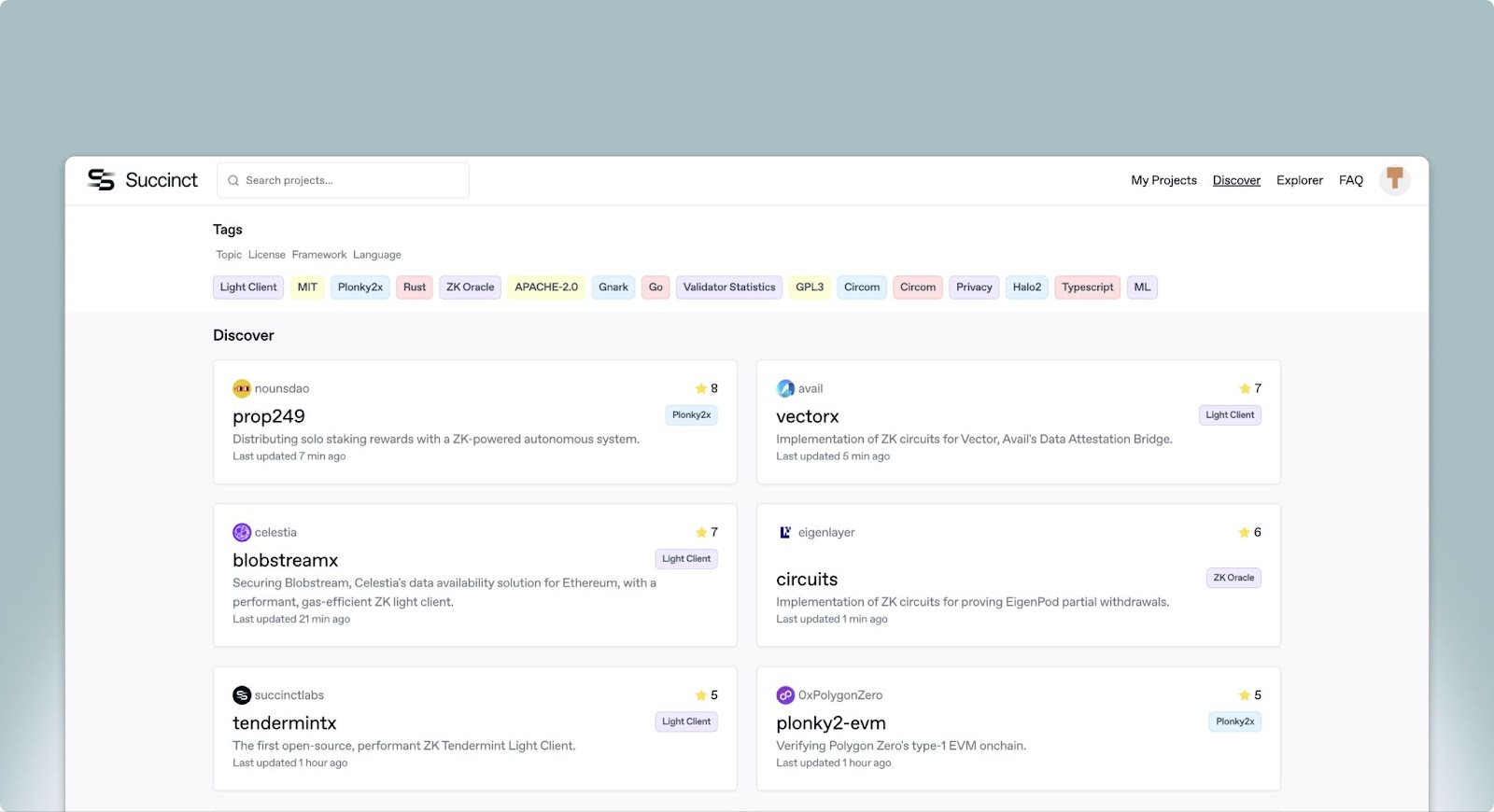Click the avail organization icon
Viewport: 1494px width, 812px height.
click(785, 388)
